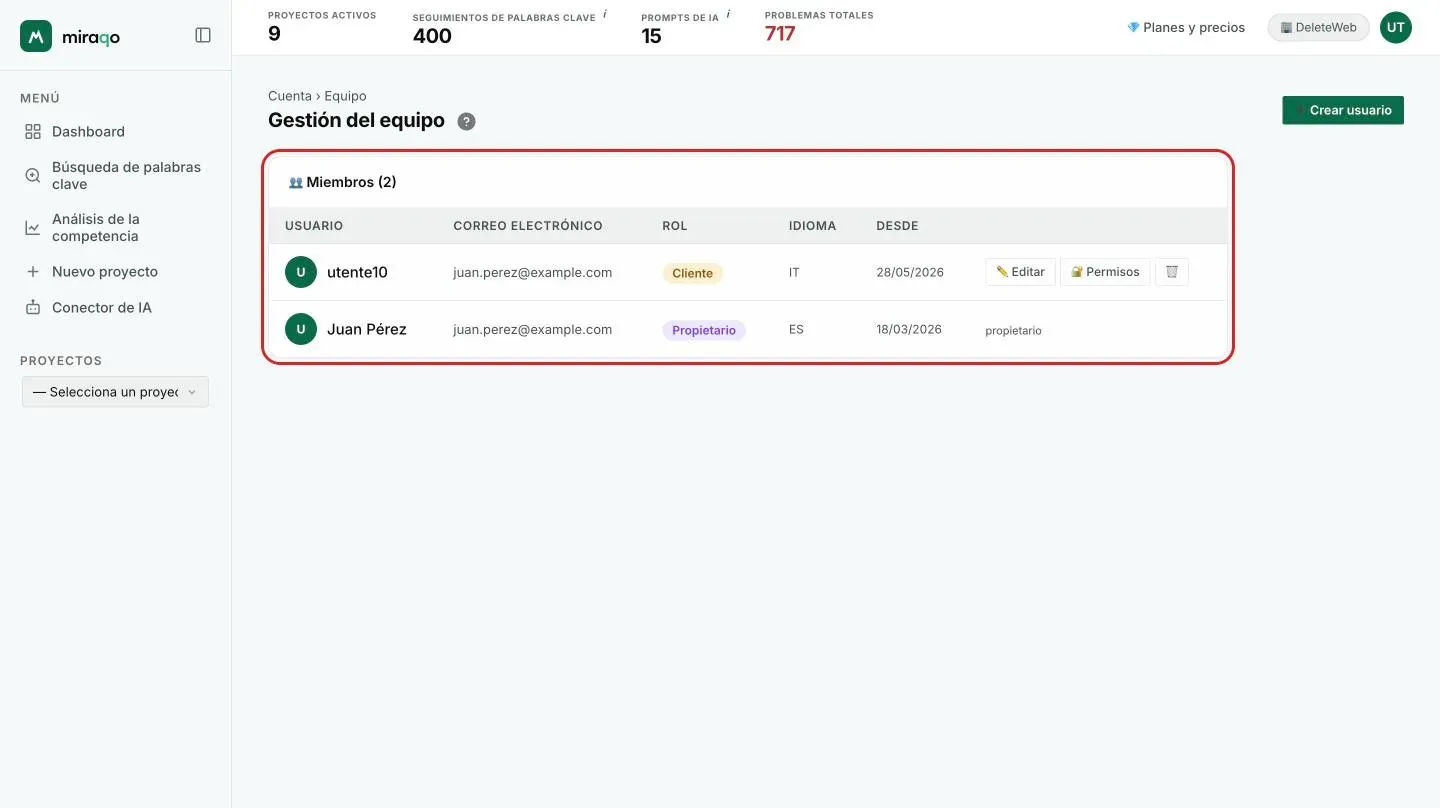Click the Cliente role badge
The image size is (1440, 808).
click(692, 273)
